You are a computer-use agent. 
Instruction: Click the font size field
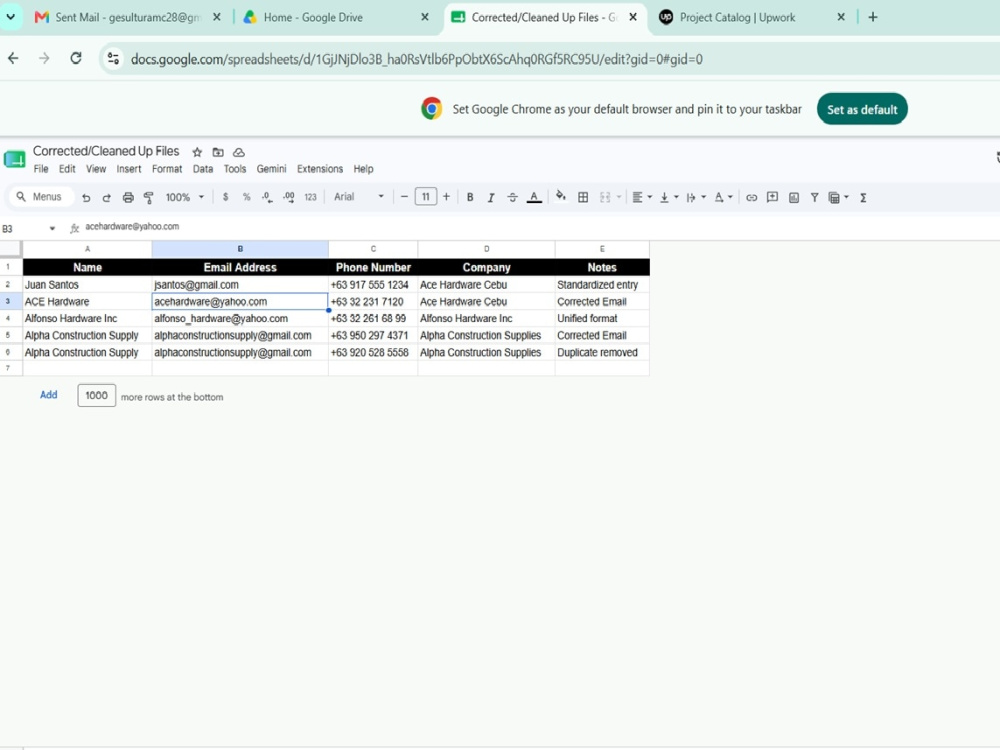[x=425, y=197]
